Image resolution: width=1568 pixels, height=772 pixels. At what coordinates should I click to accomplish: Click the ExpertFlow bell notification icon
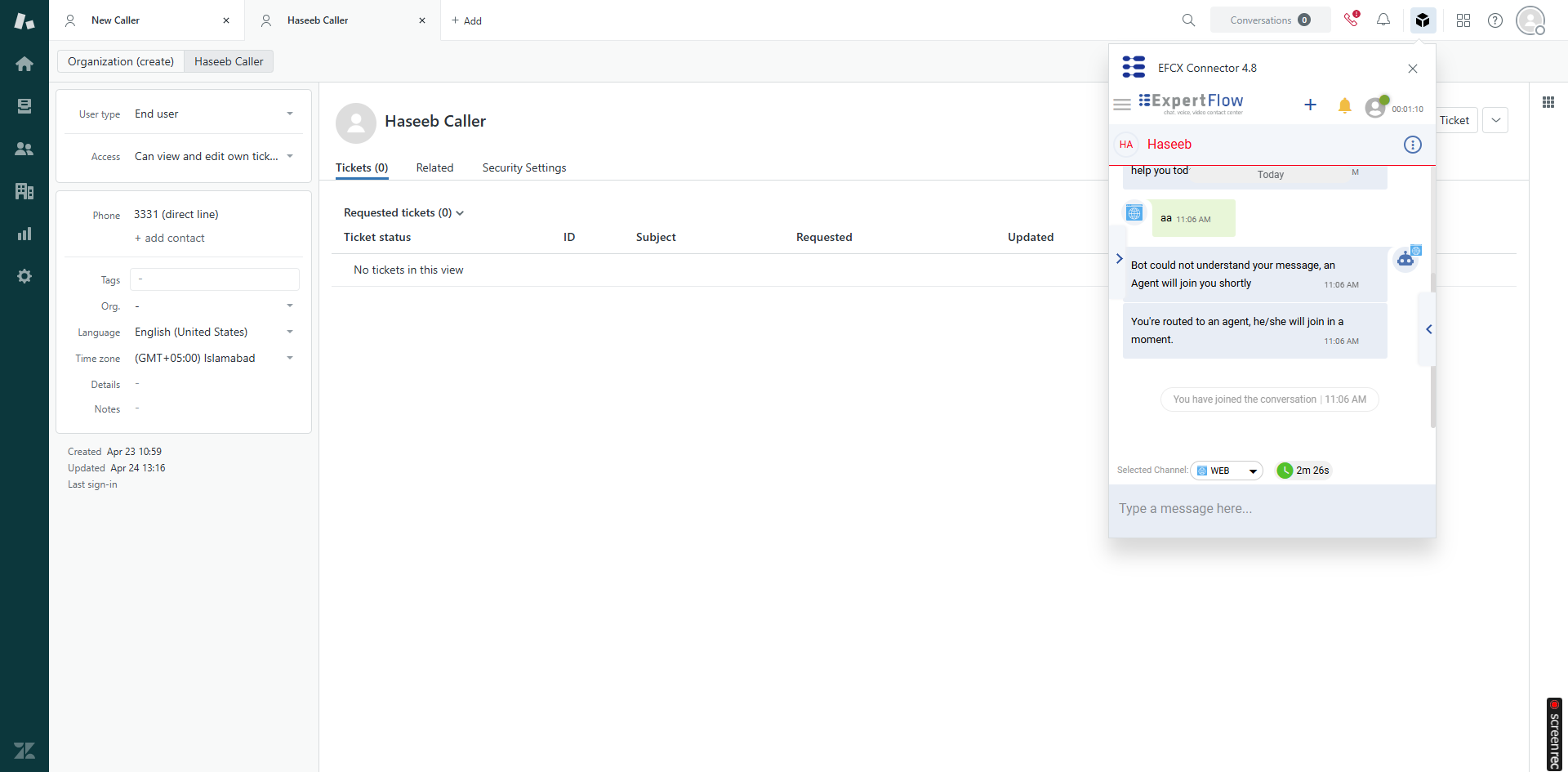point(1344,105)
